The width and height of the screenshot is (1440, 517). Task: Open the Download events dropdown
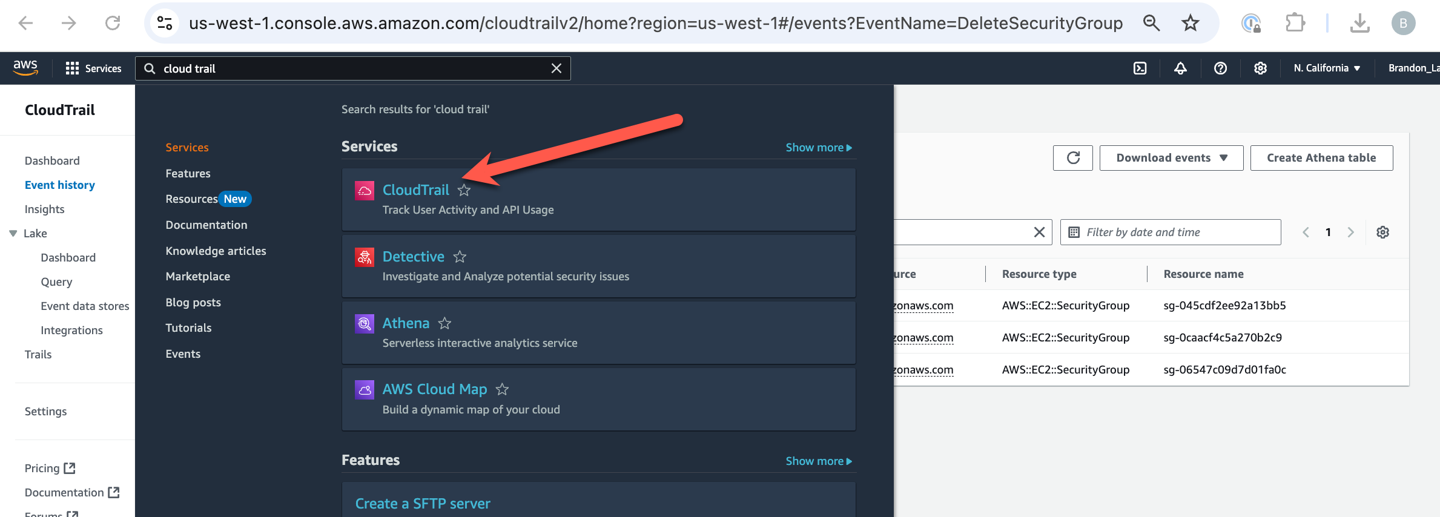(x=1172, y=158)
